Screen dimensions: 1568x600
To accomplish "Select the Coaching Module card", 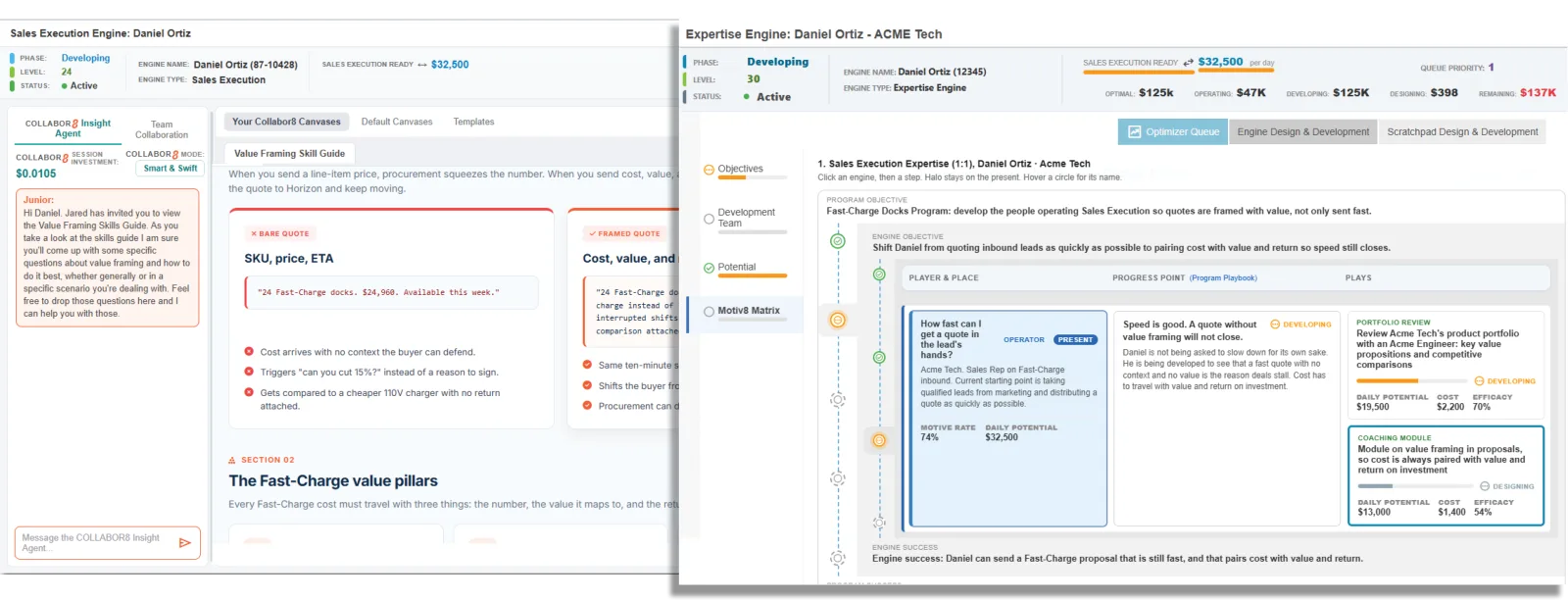I will 1445,475.
